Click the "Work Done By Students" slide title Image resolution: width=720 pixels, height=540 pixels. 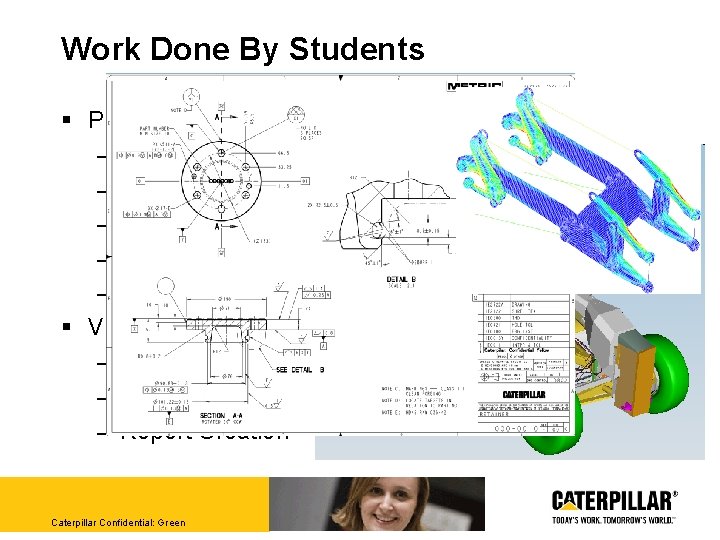[x=242, y=49]
